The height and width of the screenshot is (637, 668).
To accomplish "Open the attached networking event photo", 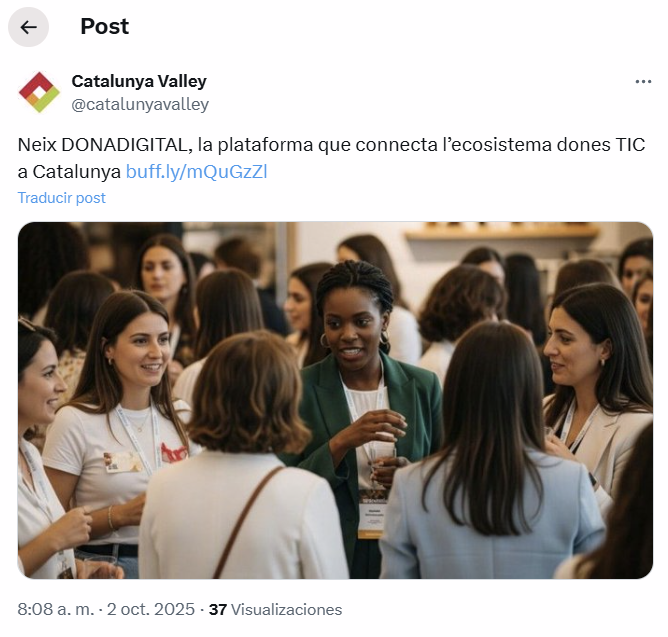I will point(335,400).
